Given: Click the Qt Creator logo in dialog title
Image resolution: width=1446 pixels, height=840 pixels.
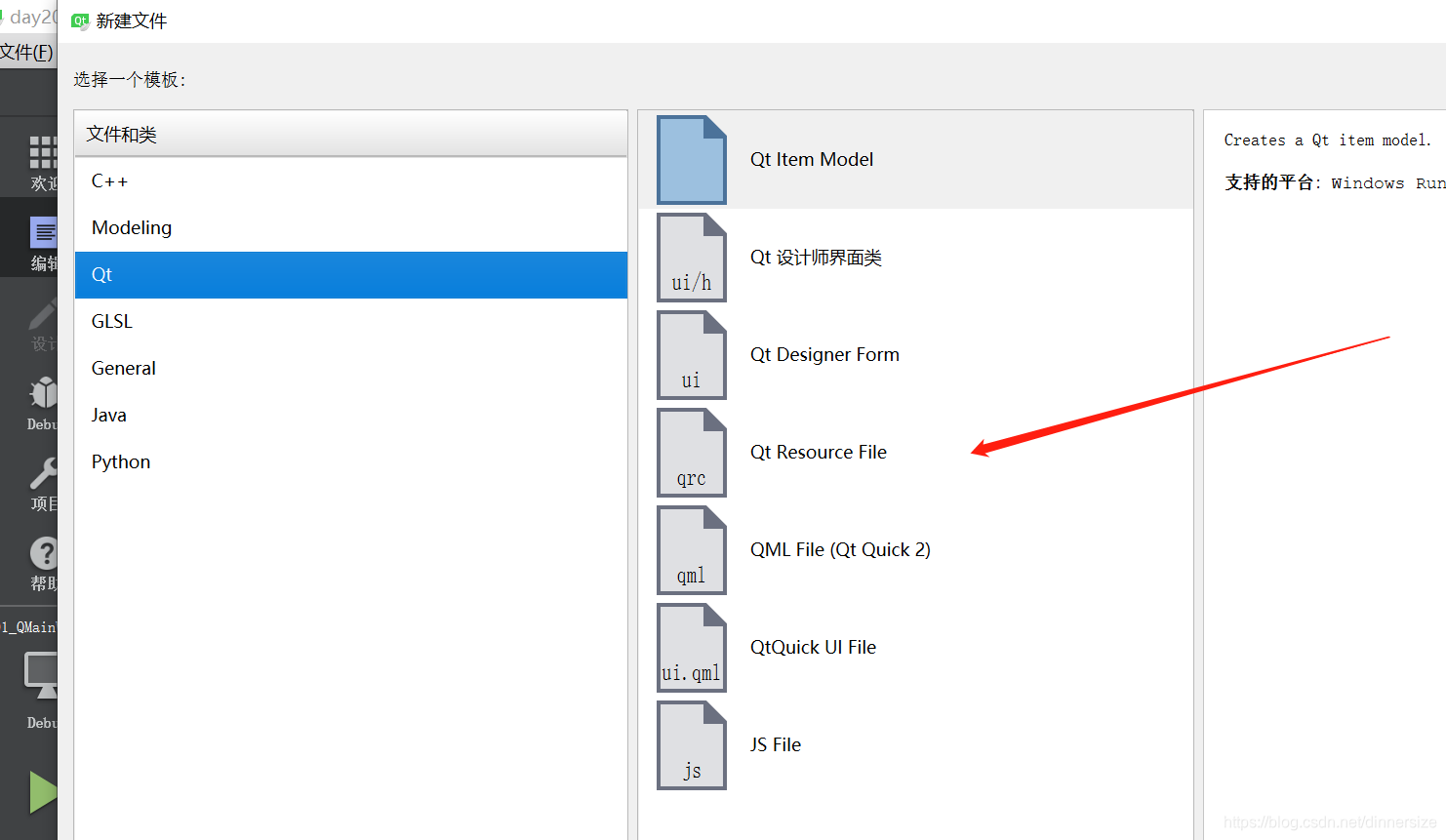Looking at the screenshot, I should (x=80, y=20).
